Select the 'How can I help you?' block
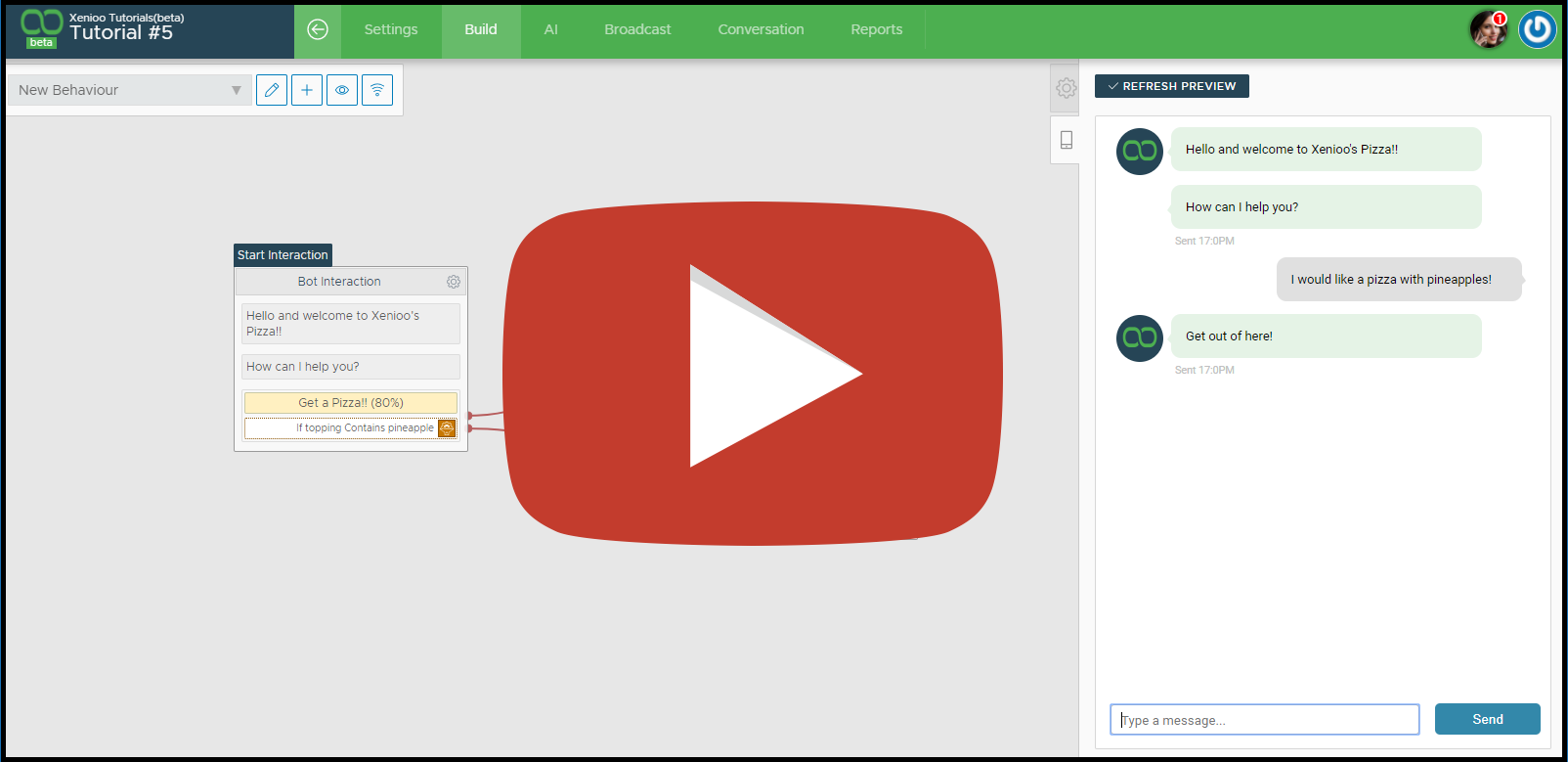 click(x=351, y=367)
